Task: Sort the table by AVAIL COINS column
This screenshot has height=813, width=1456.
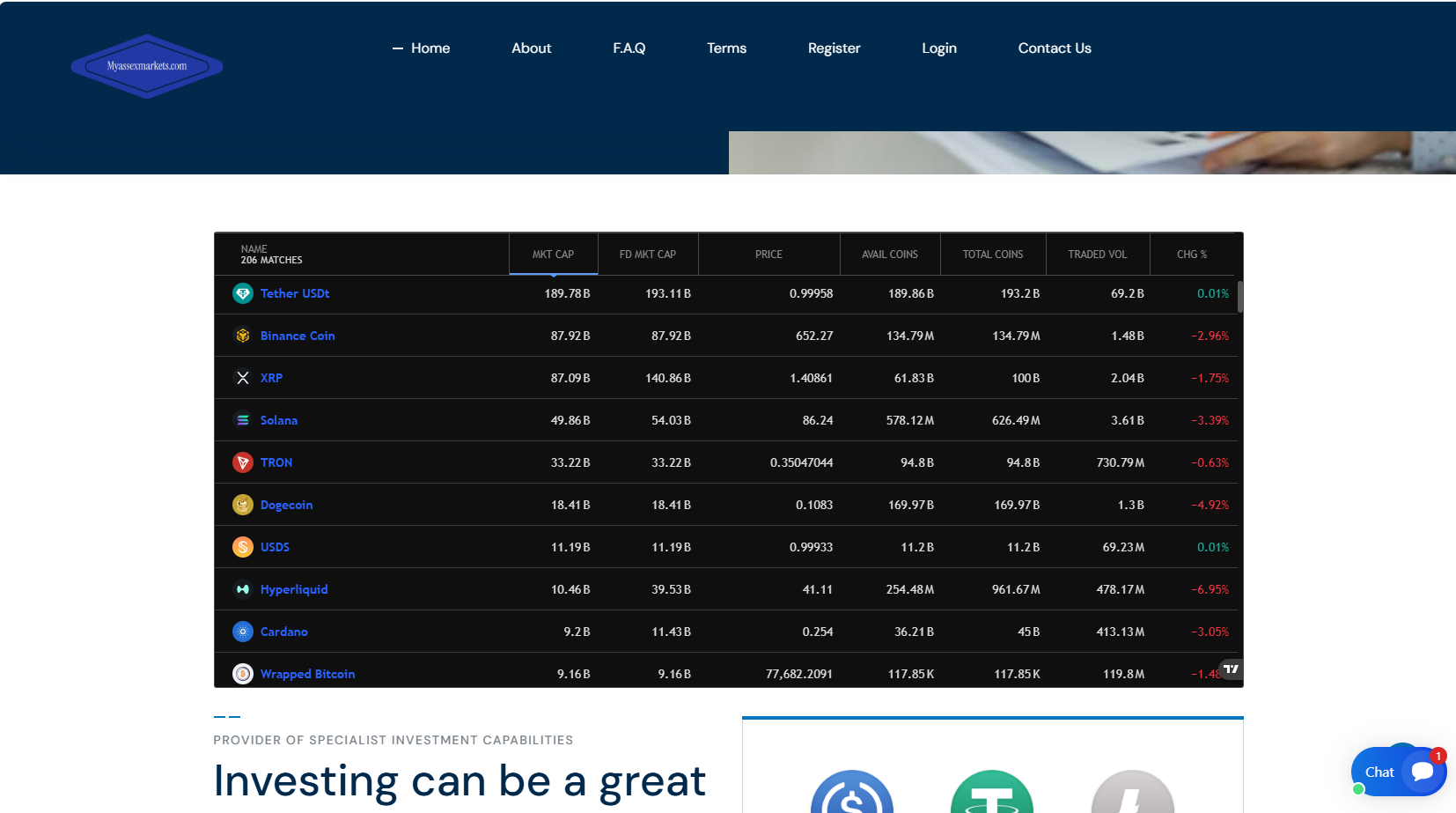Action: coord(890,255)
